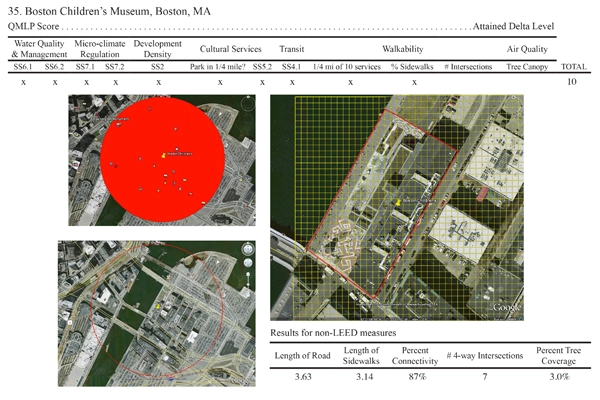Select the road length value '3.63'
Image resolution: width=600 pixels, height=400 pixels.
(303, 377)
